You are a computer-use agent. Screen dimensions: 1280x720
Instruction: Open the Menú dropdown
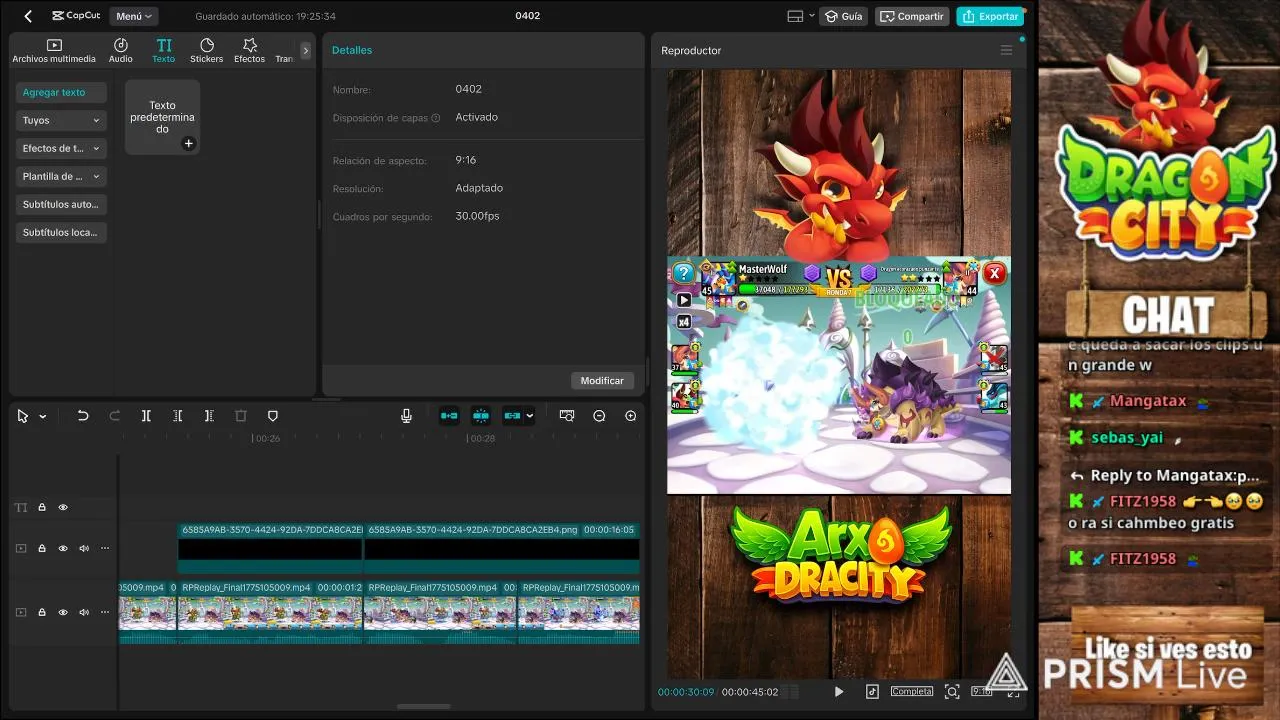tap(133, 16)
